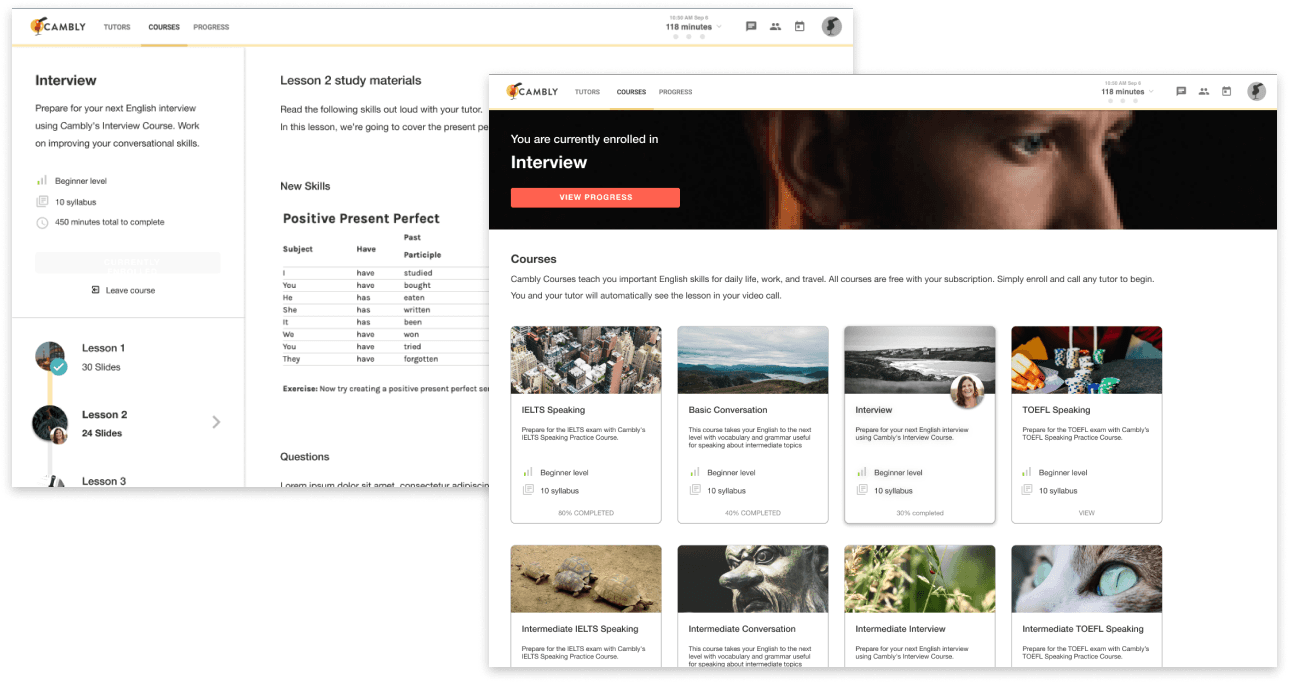The height and width of the screenshot is (683, 1289).
Task: Click the syllabus icon in Interview sidebar
Action: click(x=42, y=202)
